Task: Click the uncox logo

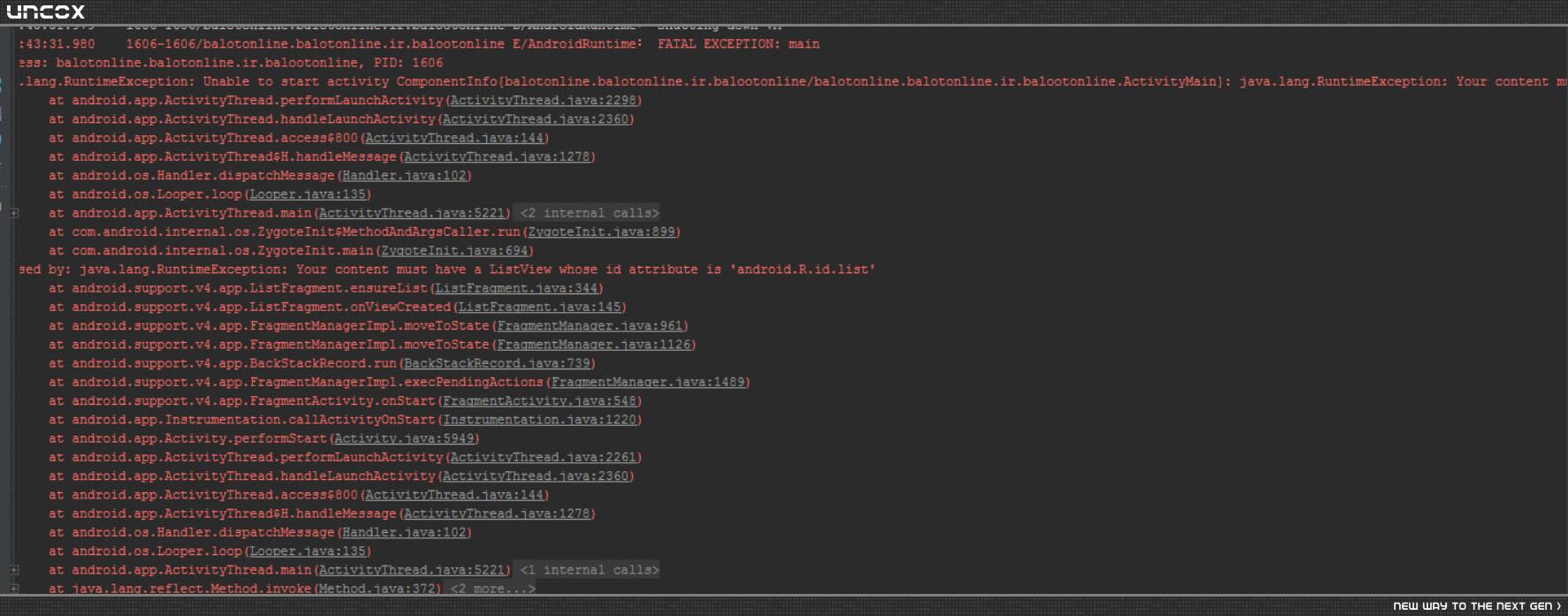Action: (46, 11)
